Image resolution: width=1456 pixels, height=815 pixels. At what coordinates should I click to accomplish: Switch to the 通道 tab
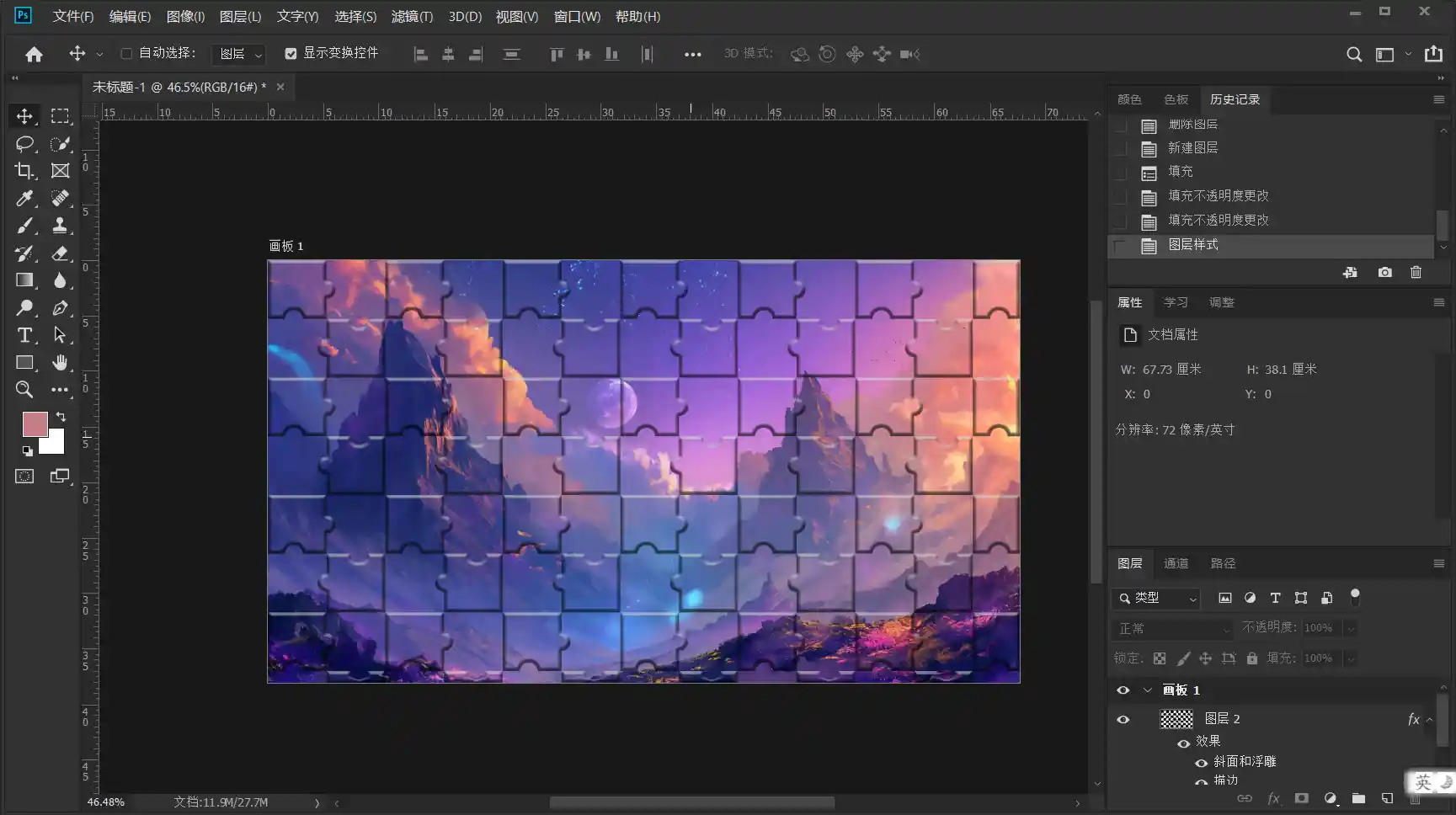click(x=1176, y=563)
